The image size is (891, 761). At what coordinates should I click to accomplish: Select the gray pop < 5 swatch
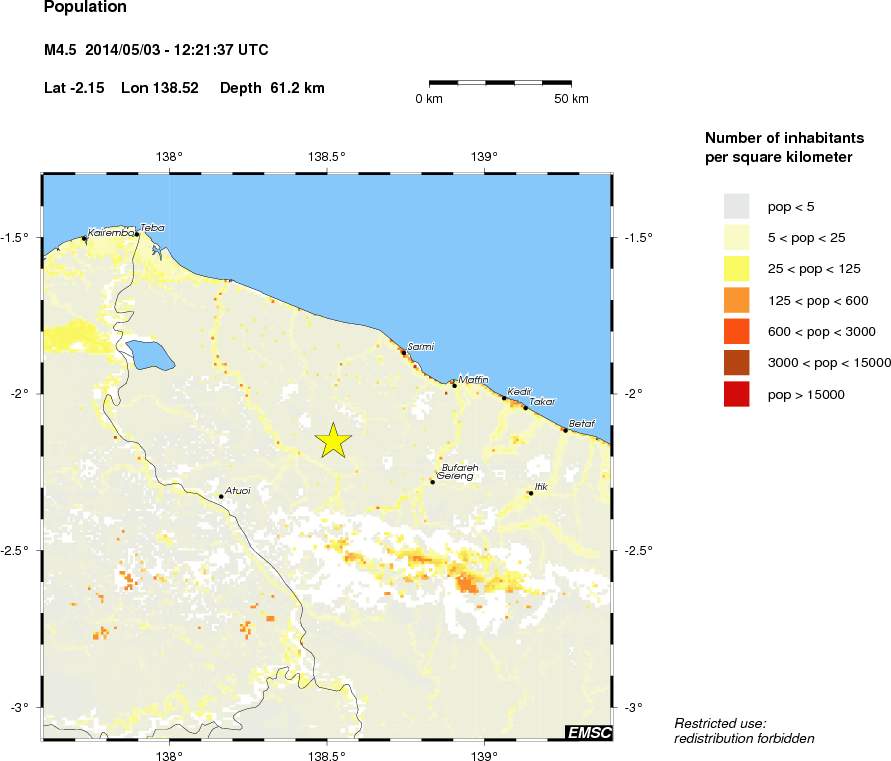(x=736, y=206)
